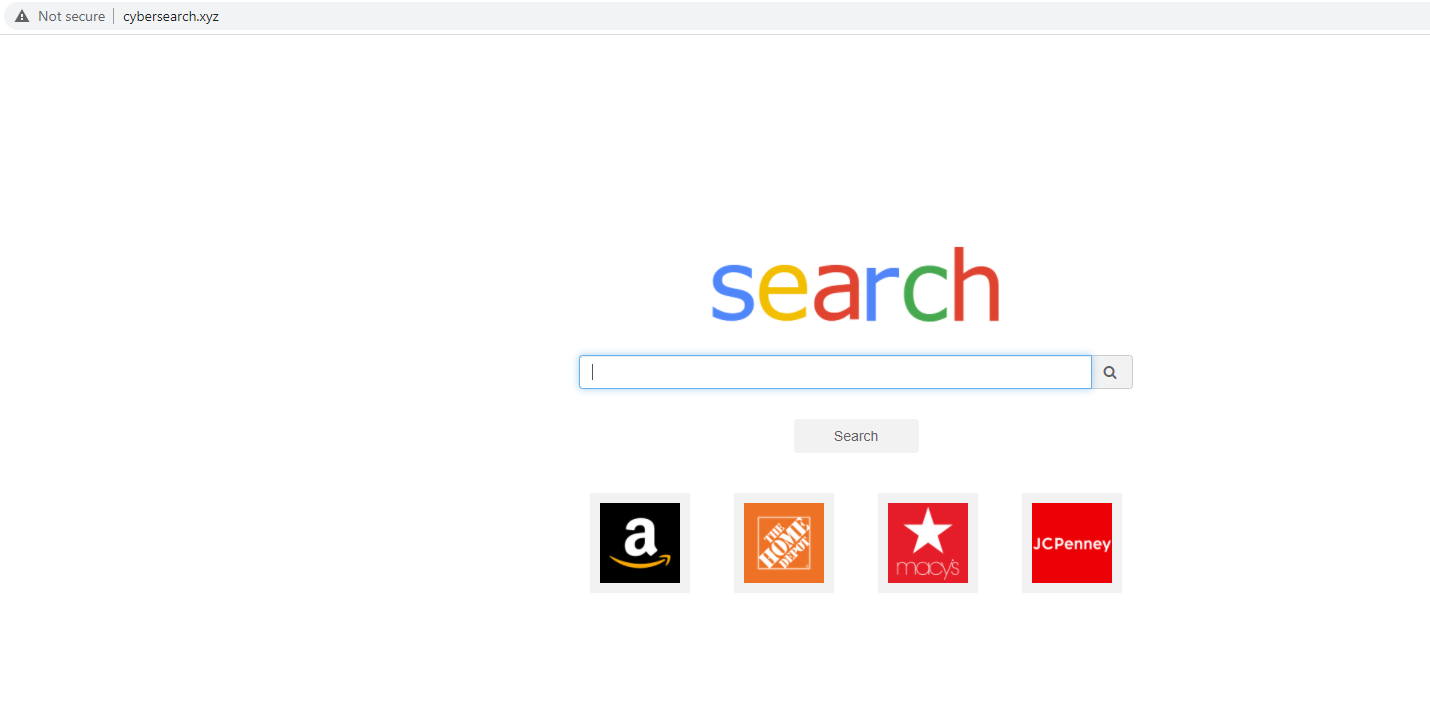The width and height of the screenshot is (1430, 726).
Task: Click the gray Search button
Action: pos(856,436)
